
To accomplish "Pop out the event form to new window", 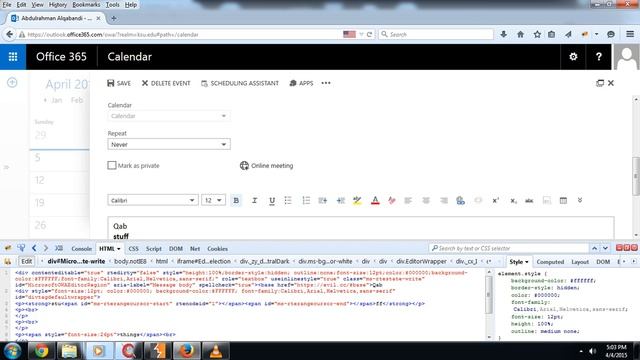I will [x=600, y=83].
